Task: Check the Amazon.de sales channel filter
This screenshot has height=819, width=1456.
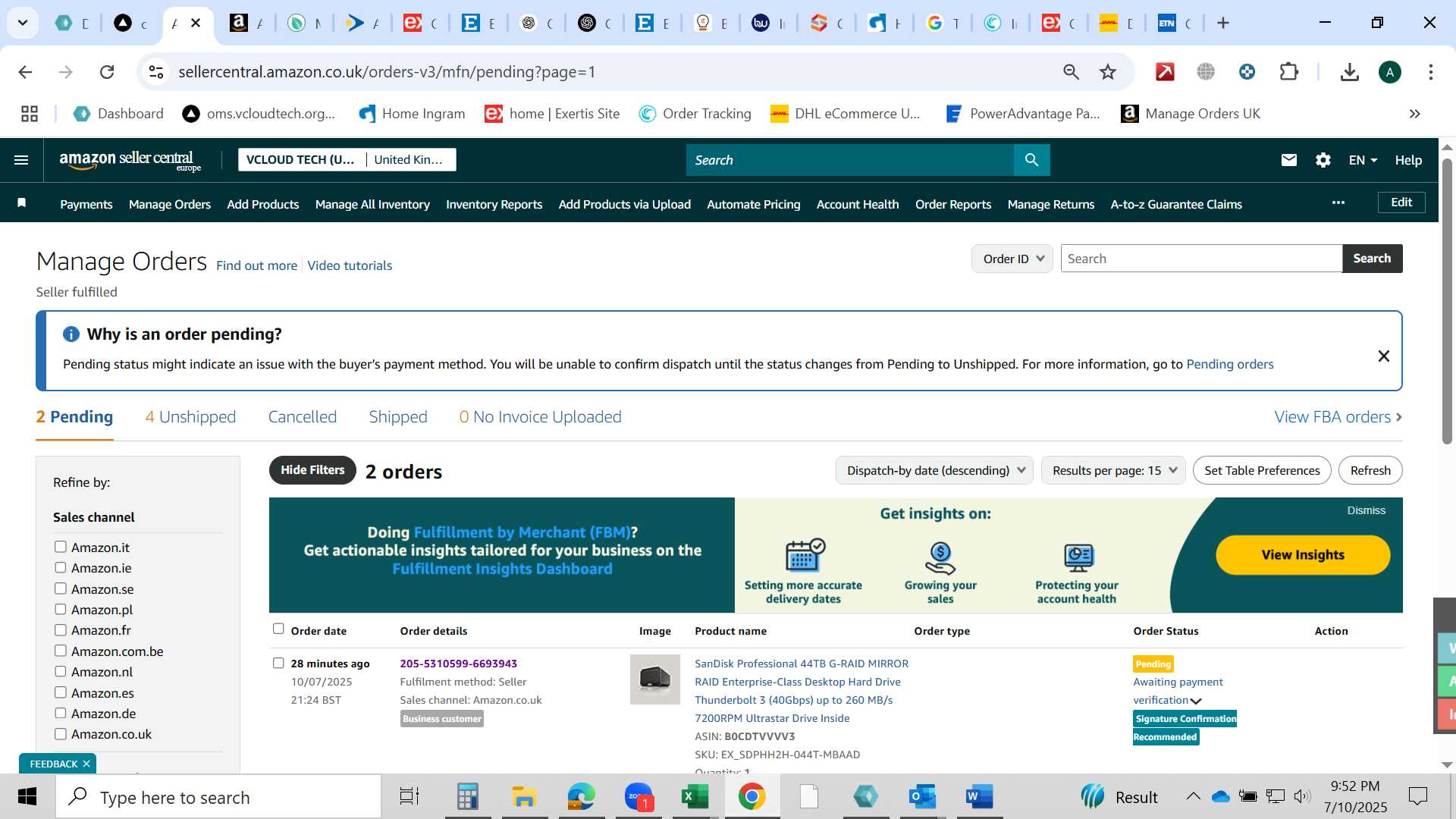Action: 61,713
